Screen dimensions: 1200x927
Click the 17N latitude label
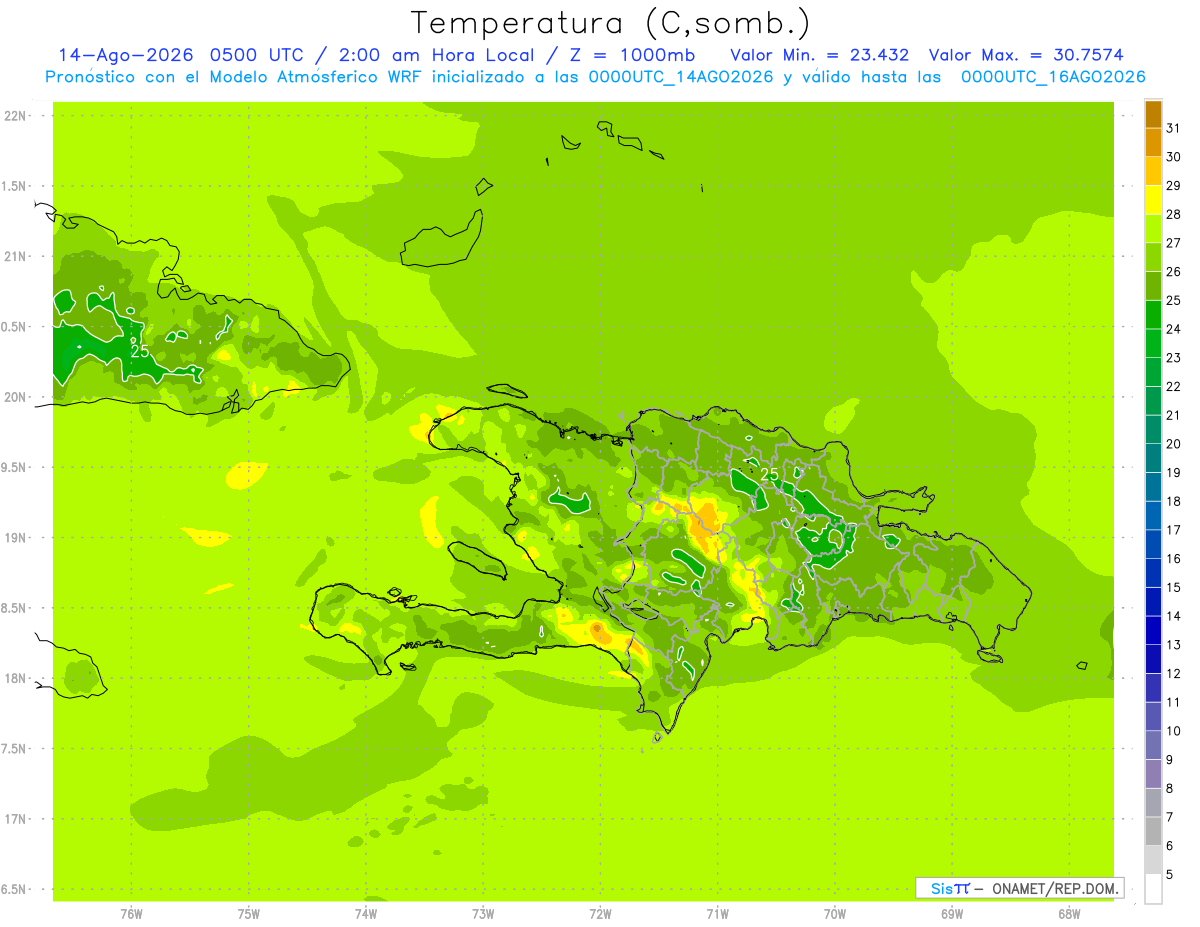16,819
